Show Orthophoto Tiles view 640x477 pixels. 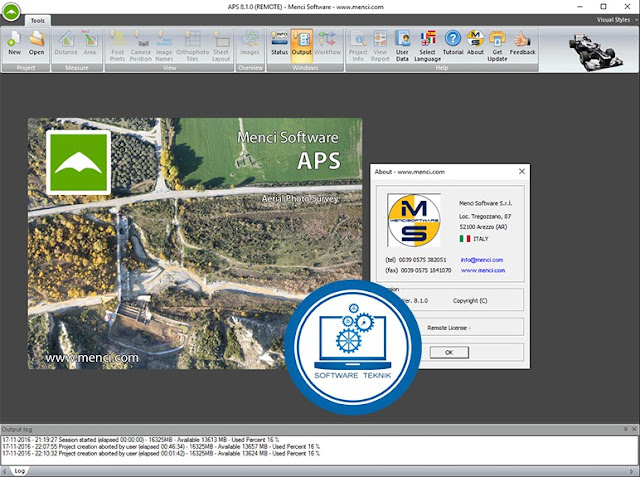click(192, 46)
